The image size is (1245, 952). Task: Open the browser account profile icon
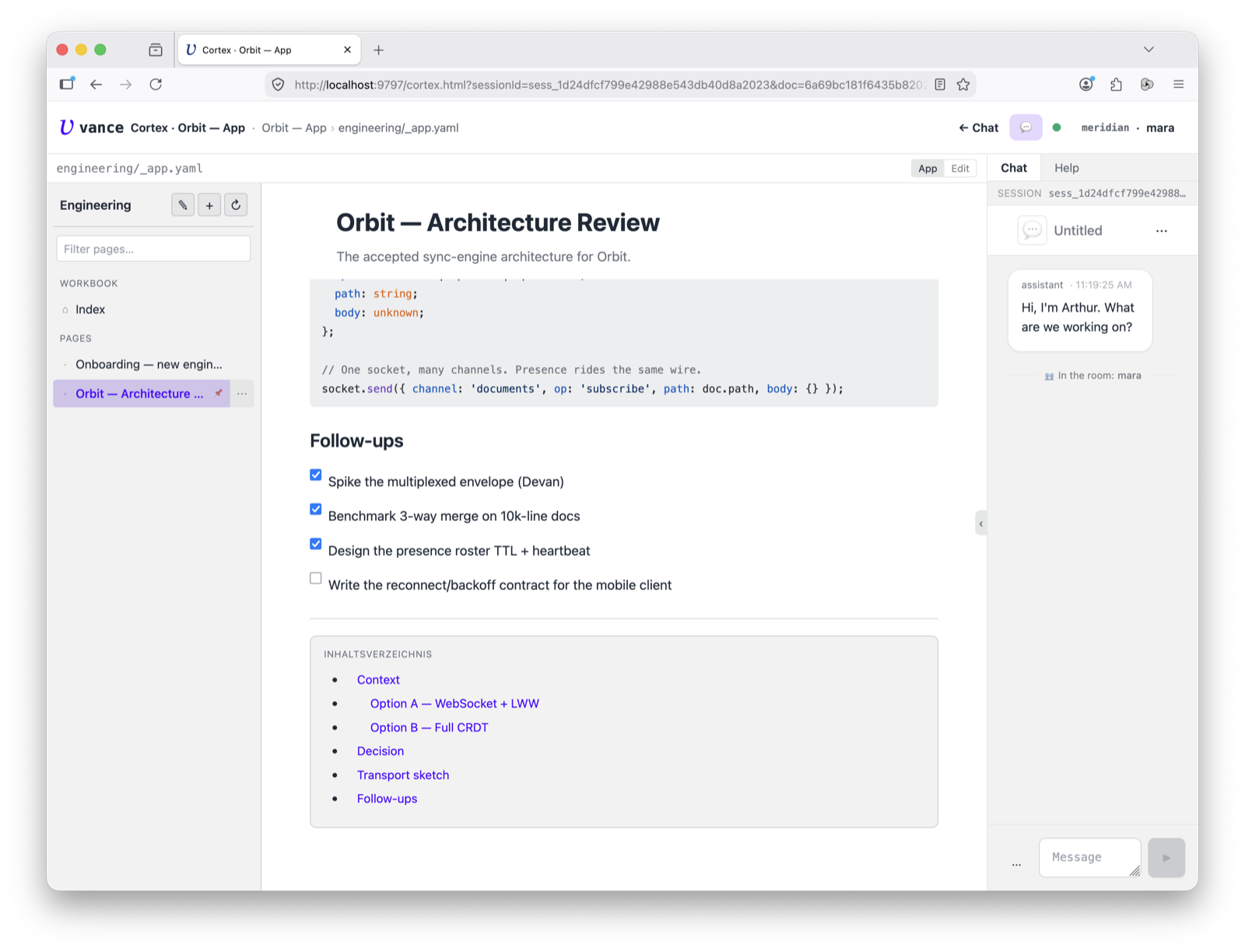click(x=1086, y=84)
